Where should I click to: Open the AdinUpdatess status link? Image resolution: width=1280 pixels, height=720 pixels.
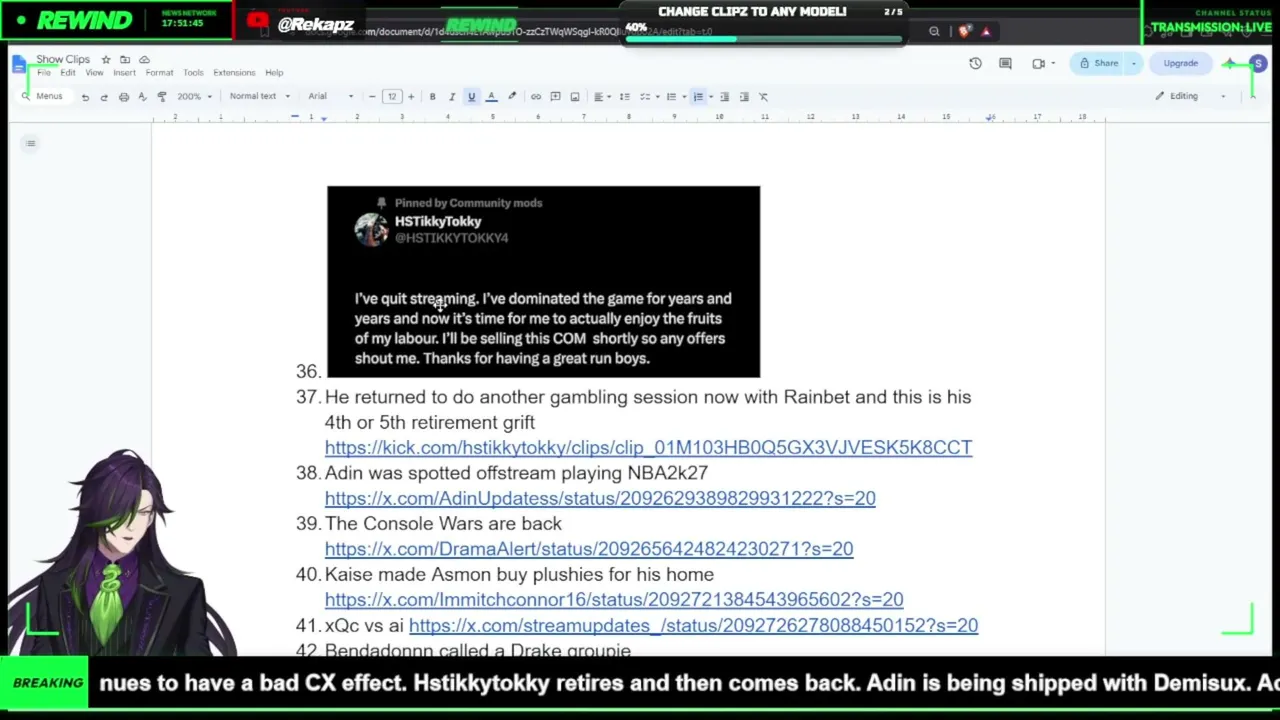pos(600,498)
